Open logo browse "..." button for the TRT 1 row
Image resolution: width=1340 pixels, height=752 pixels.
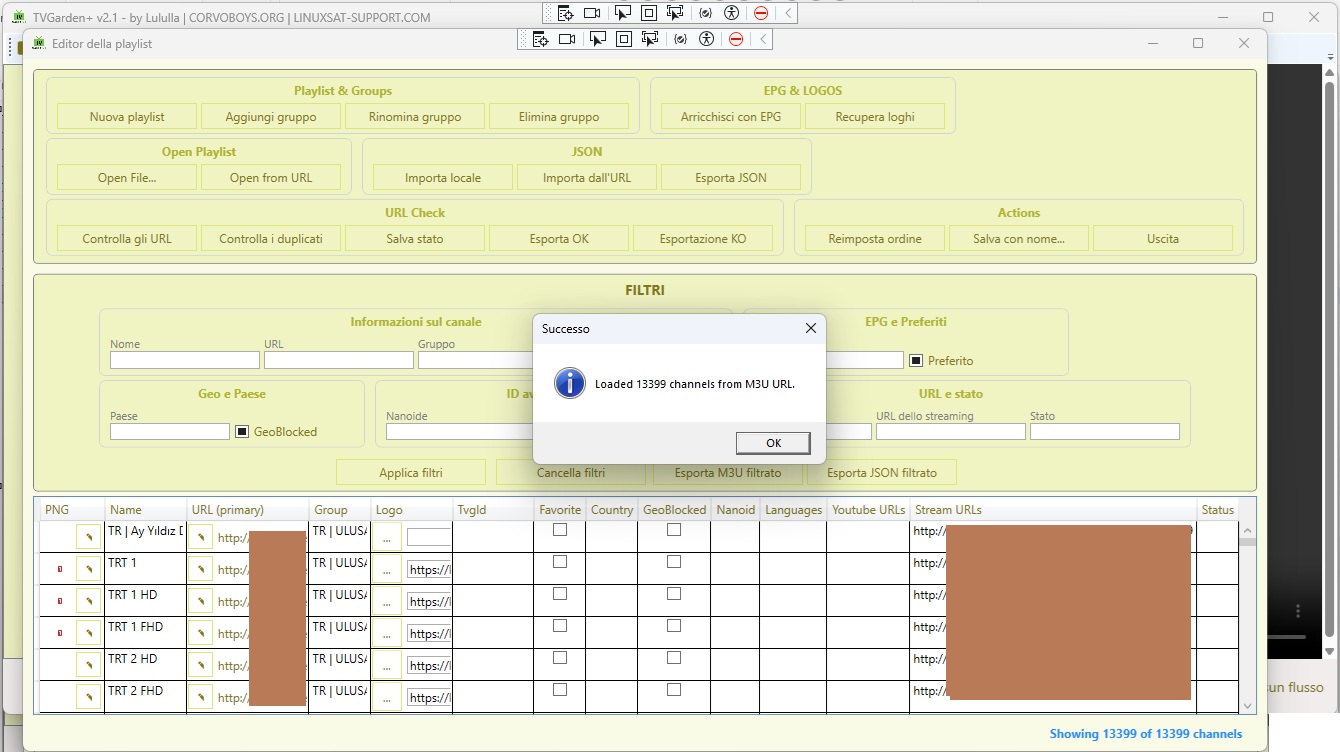click(387, 568)
